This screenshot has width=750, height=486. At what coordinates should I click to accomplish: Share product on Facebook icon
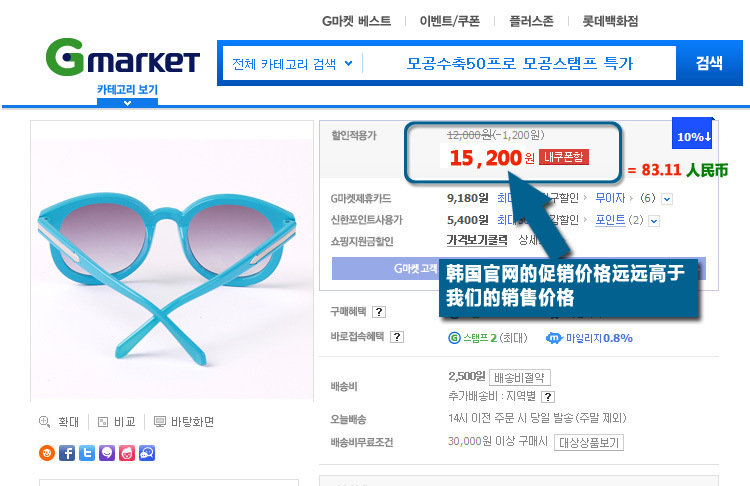pyautogui.click(x=67, y=453)
